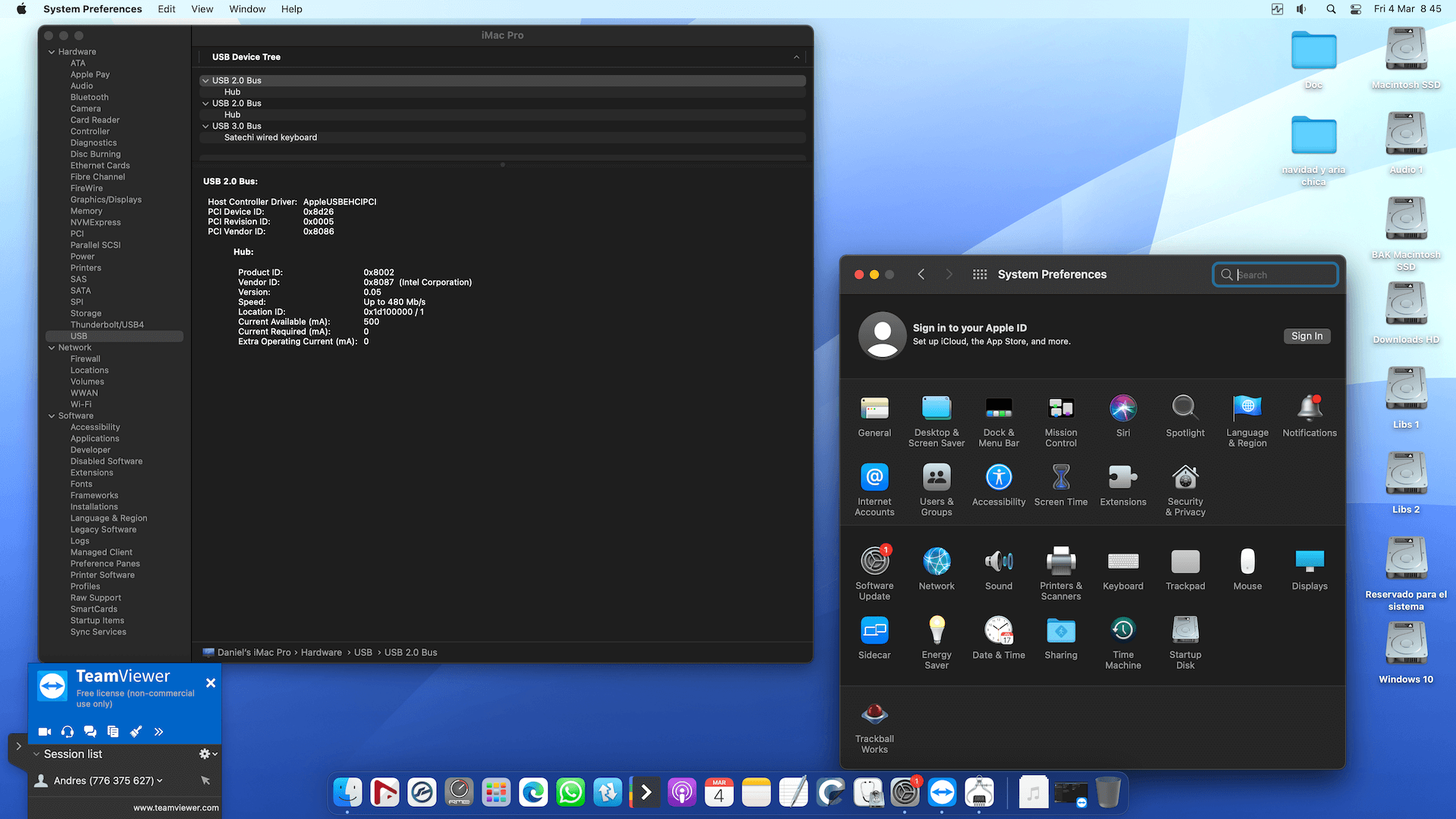The image size is (1456, 819).
Task: Select Graphics/Displays in the sidebar
Action: [x=106, y=199]
